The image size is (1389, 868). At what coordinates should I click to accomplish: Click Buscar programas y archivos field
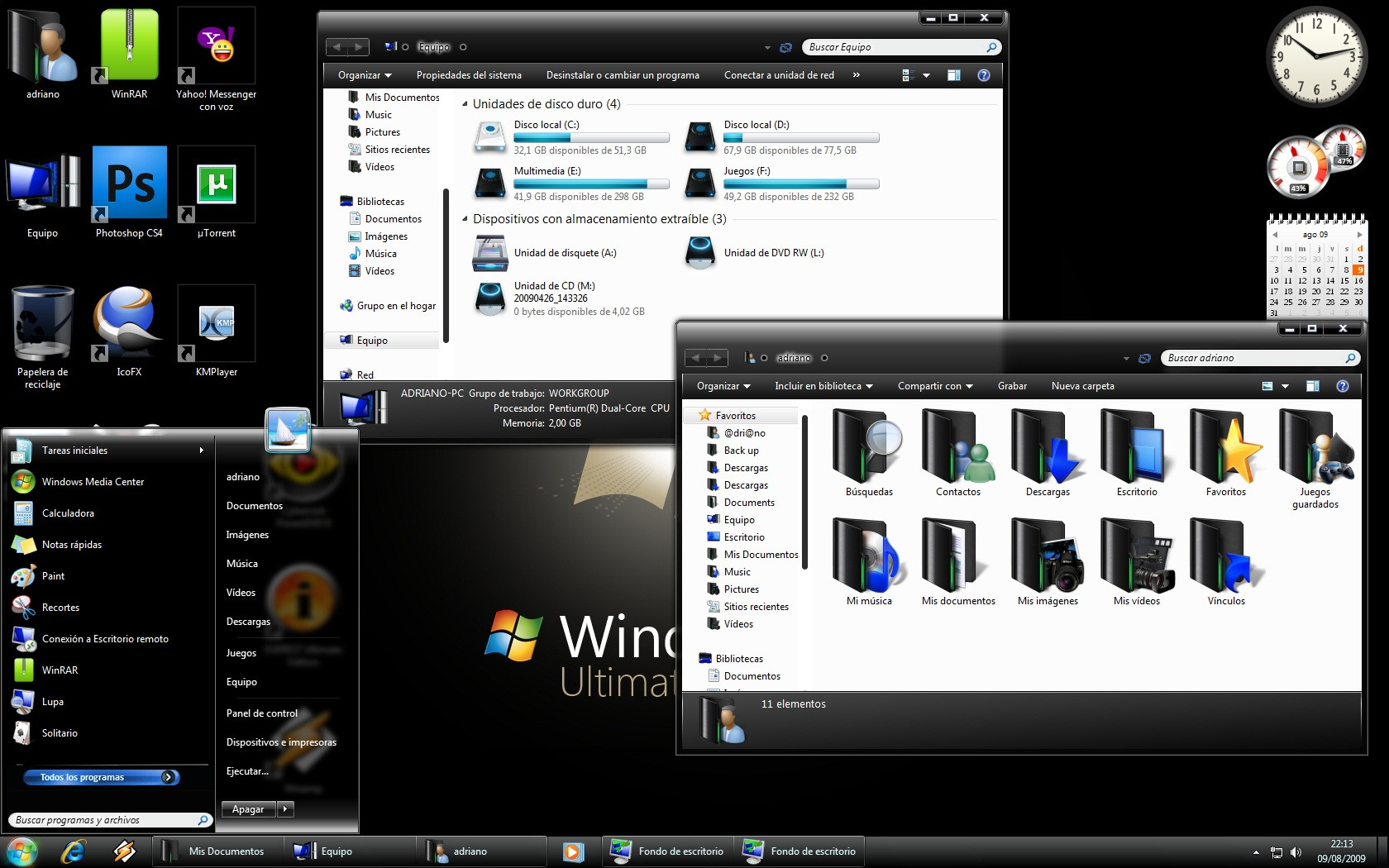pos(111,820)
